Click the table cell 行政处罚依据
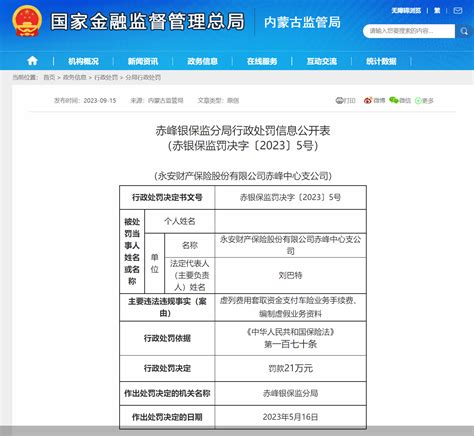This screenshot has height=436, width=474. [x=167, y=338]
